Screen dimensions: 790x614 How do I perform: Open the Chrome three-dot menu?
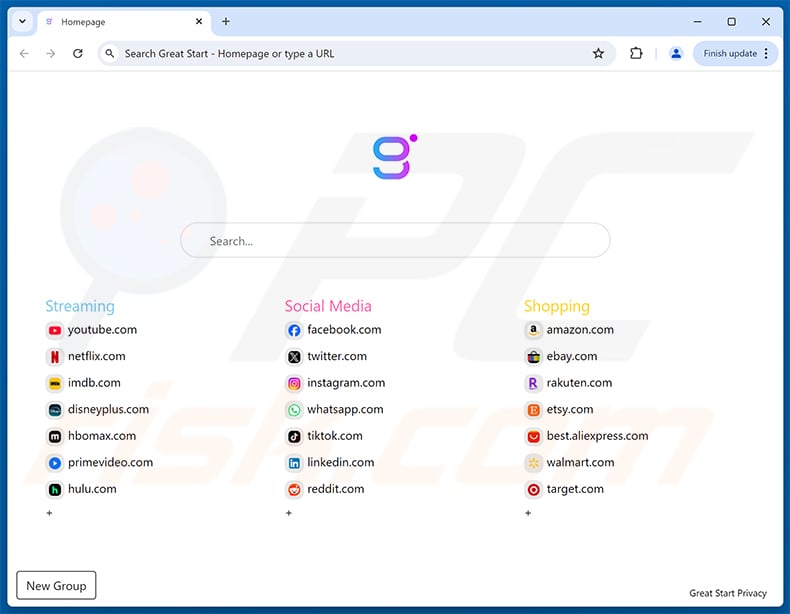pyautogui.click(x=766, y=53)
